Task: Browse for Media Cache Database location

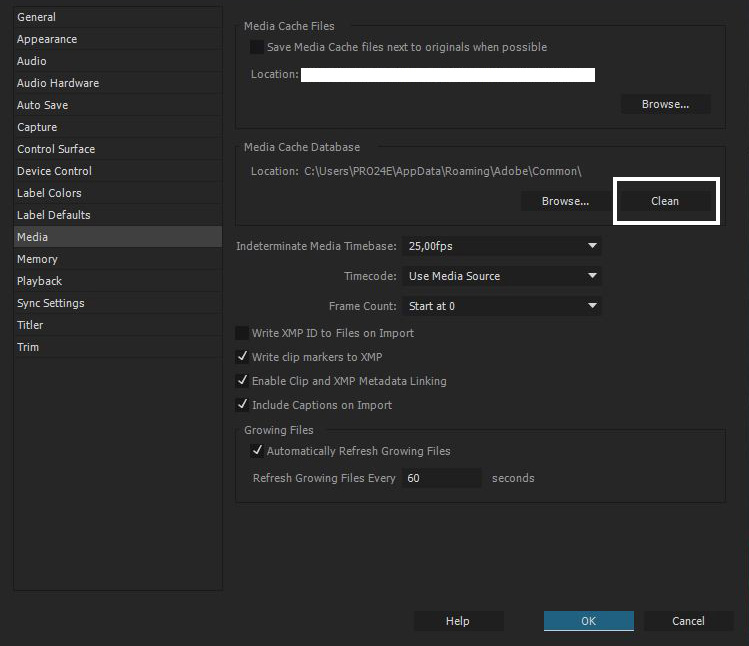Action: click(565, 201)
